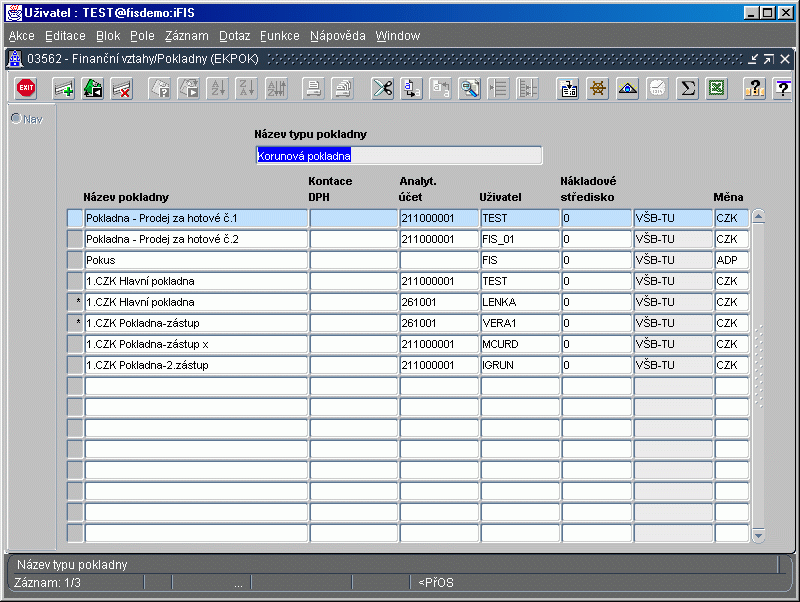Click the scissors cut icon
Screen dimensions: 800x602
[383, 89]
